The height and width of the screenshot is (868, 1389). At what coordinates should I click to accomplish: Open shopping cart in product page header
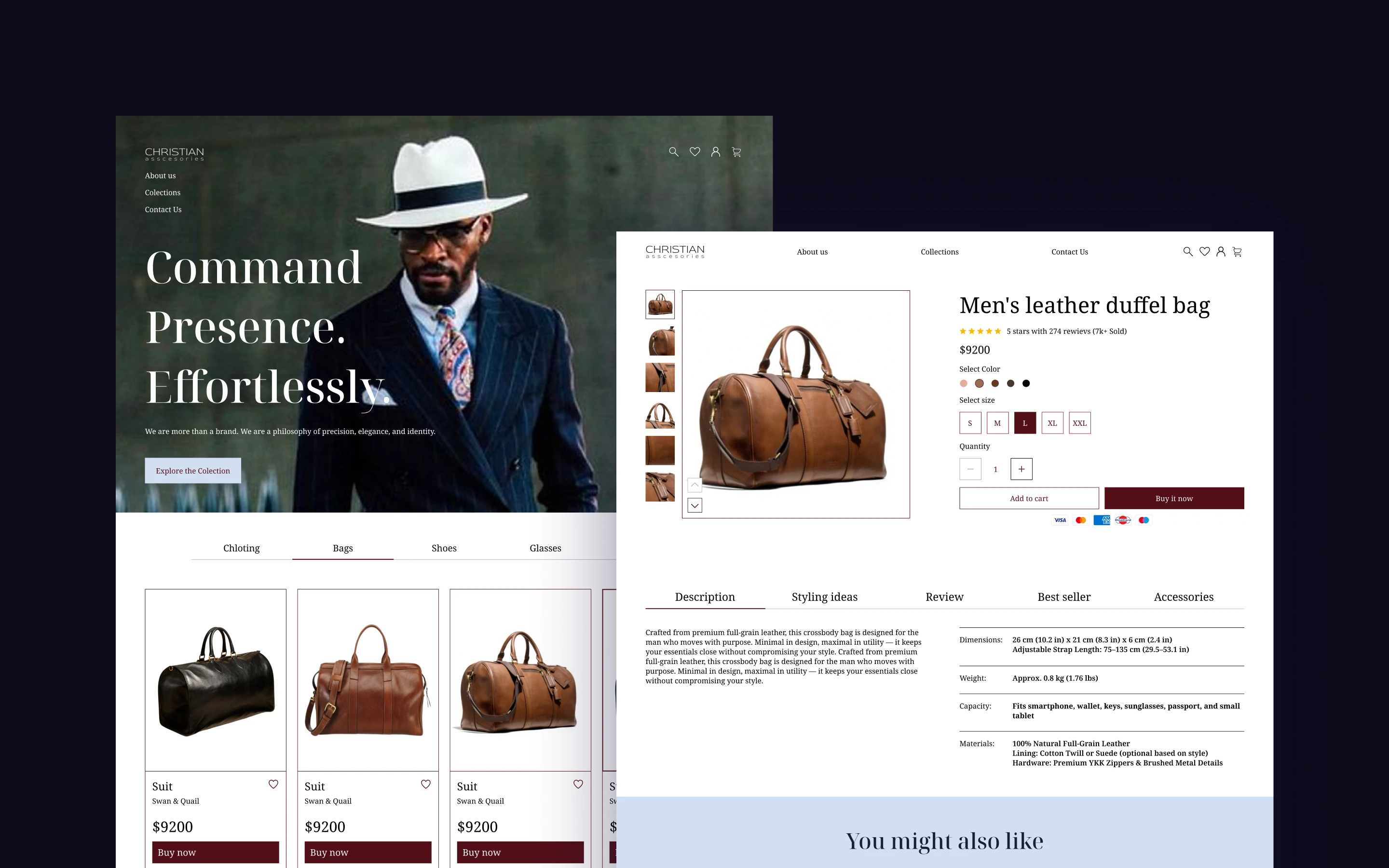[1238, 251]
